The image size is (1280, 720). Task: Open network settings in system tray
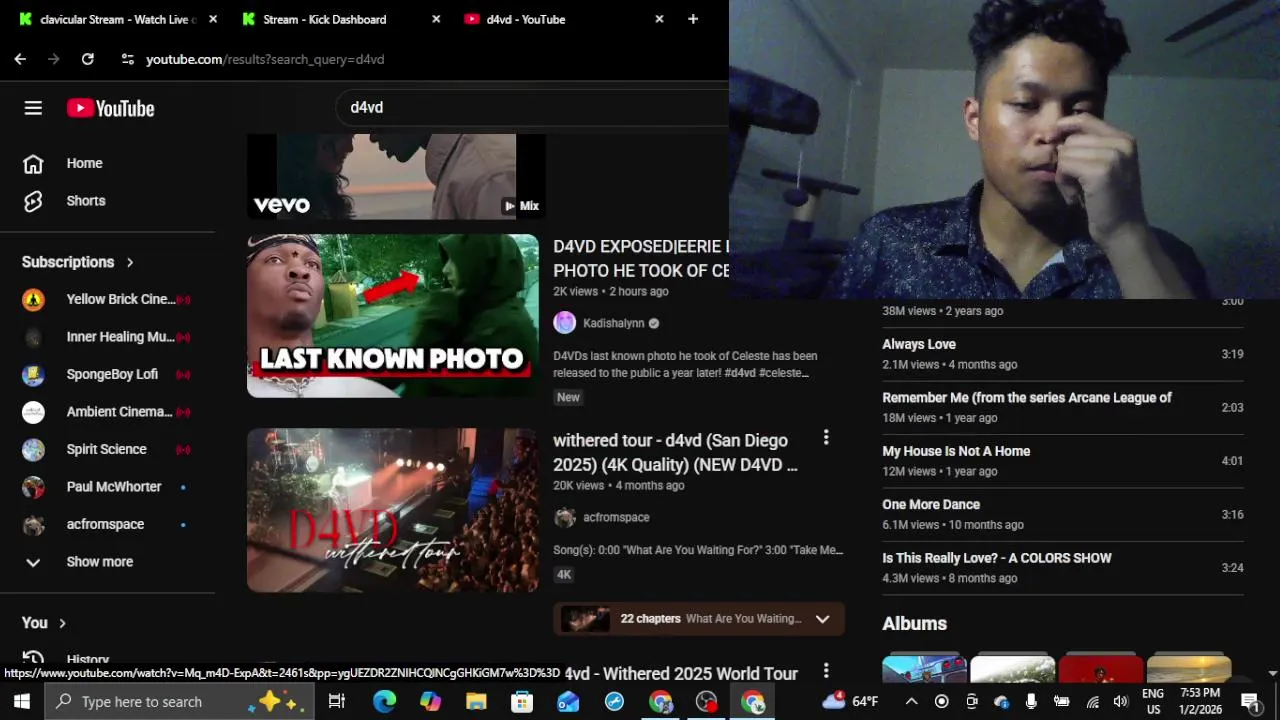tap(1092, 702)
